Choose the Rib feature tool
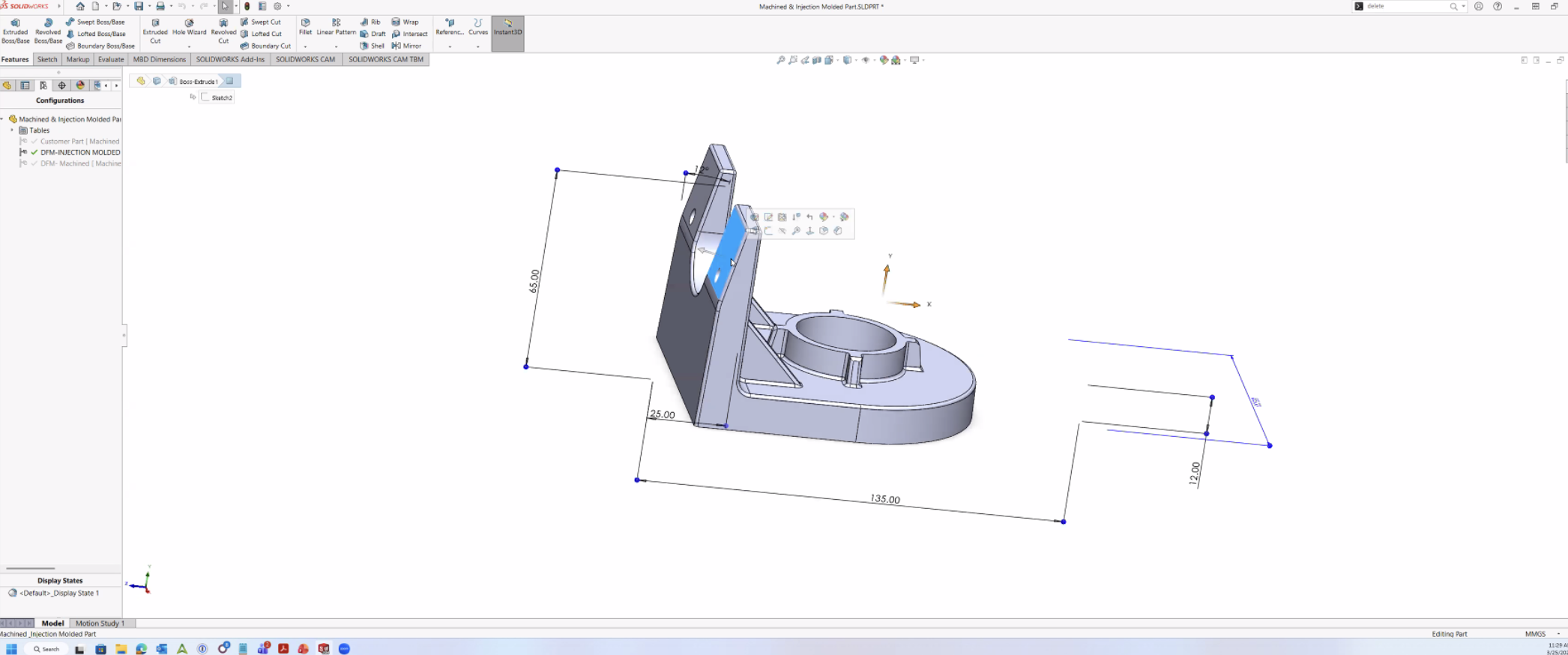This screenshot has height=655, width=1568. pos(370,22)
